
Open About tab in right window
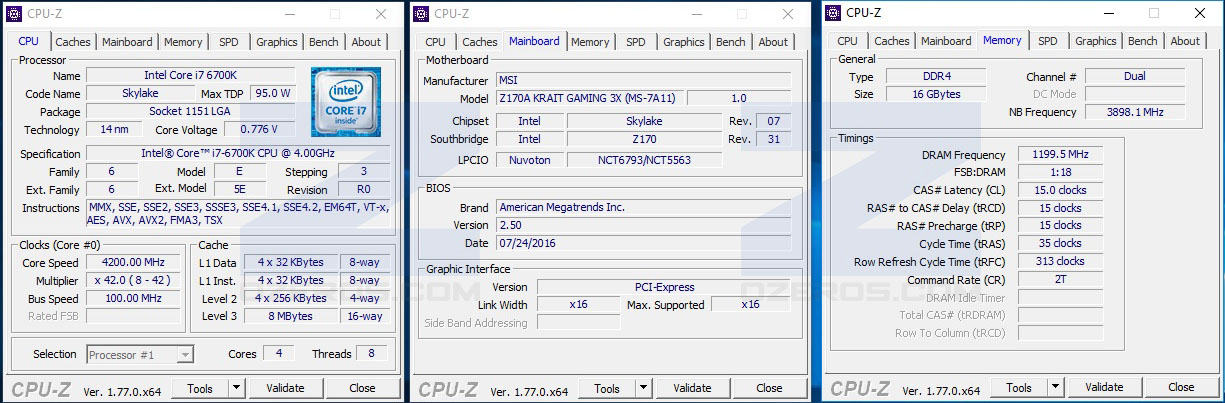[x=1185, y=41]
